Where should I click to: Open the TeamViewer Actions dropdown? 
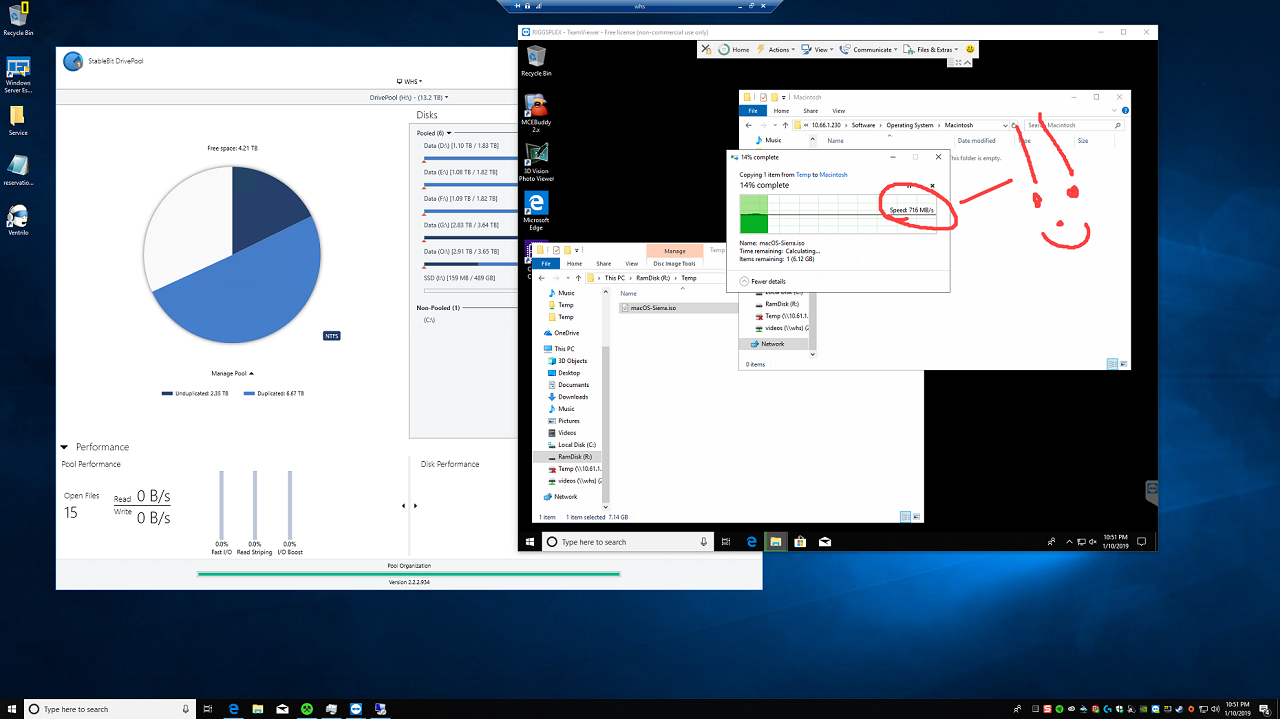point(778,49)
